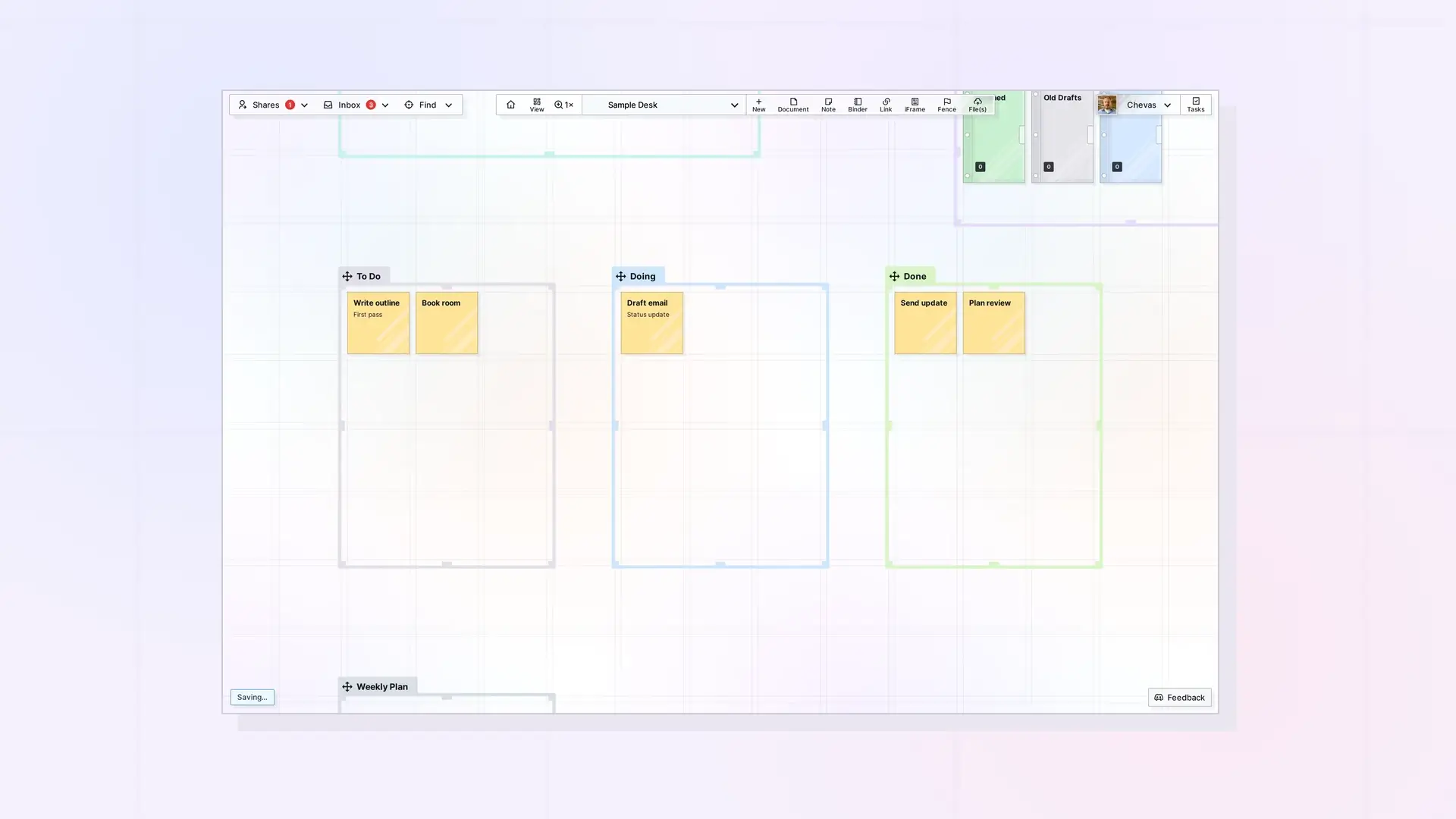This screenshot has width=1456, height=819.
Task: Select the Send update sticky note
Action: (925, 323)
